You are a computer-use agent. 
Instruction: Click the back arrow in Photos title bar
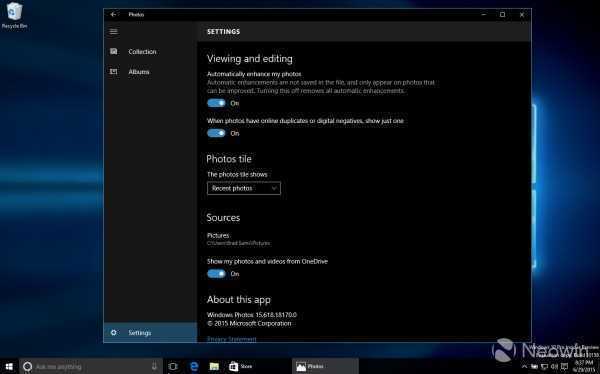(x=113, y=15)
